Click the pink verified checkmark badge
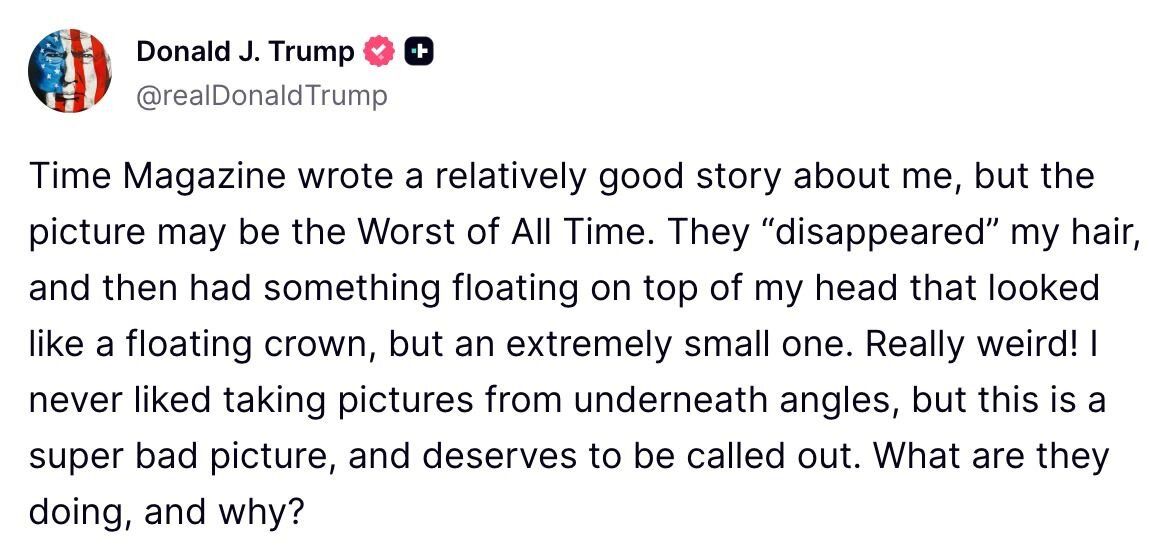Image resolution: width=1172 pixels, height=546 pixels. [x=378, y=51]
